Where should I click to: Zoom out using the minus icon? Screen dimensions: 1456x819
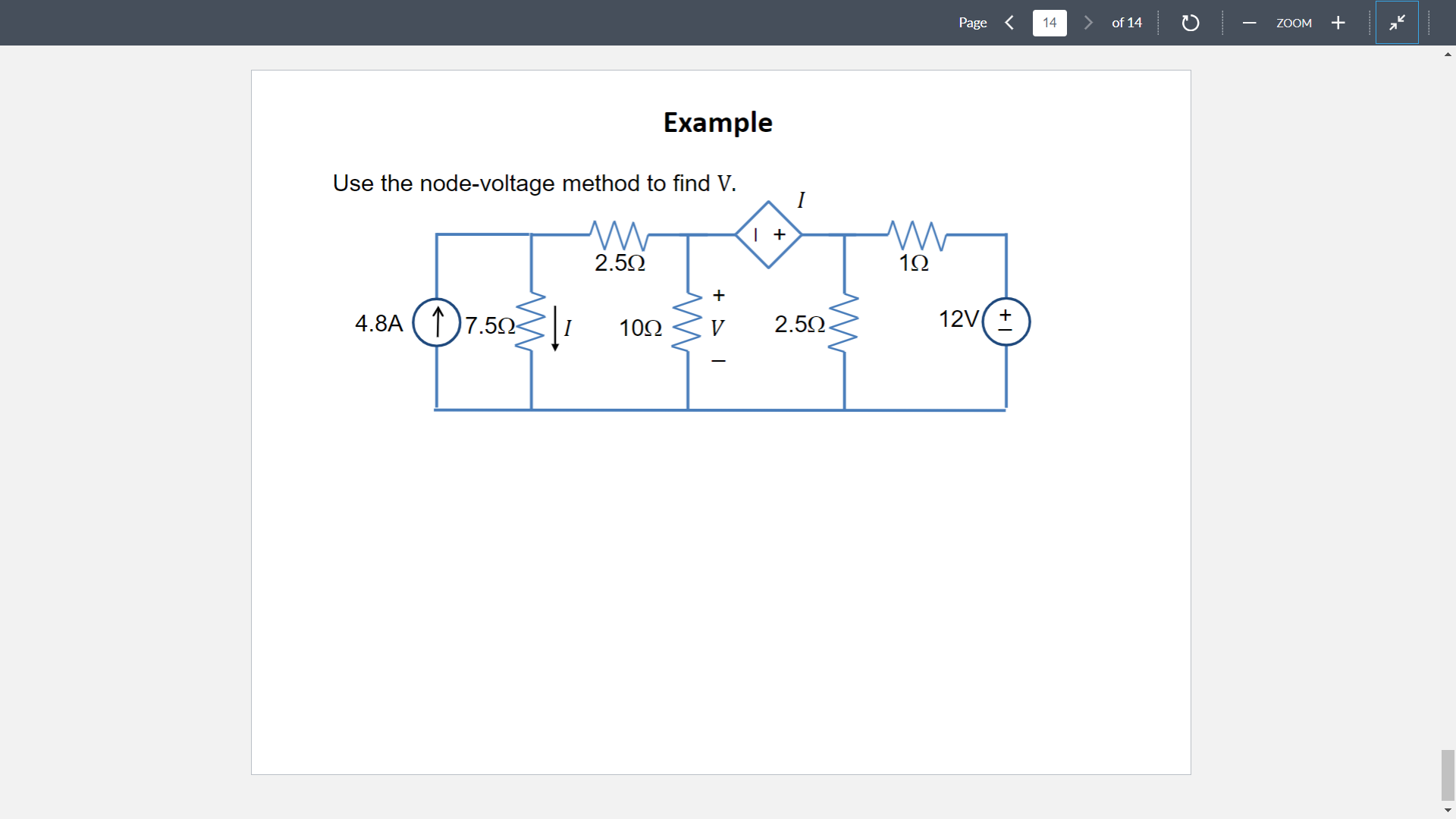click(x=1249, y=23)
